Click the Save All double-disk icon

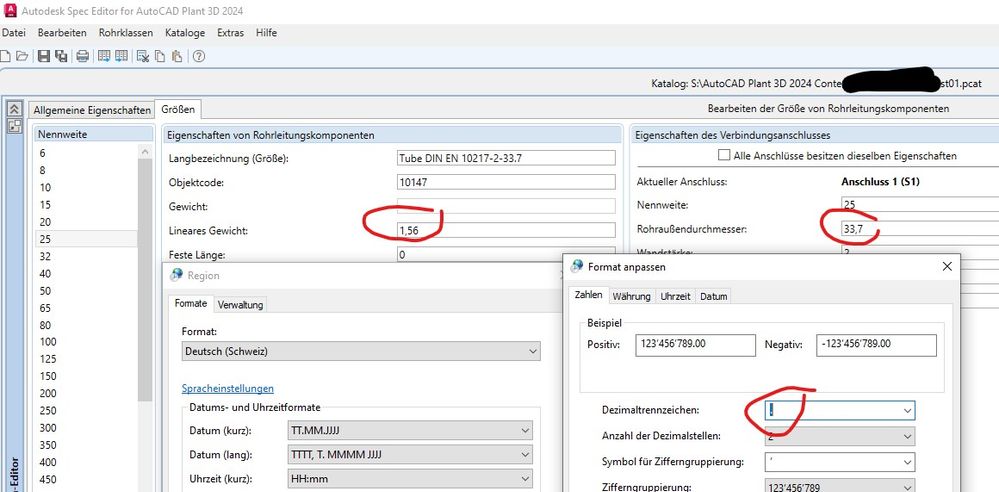61,56
